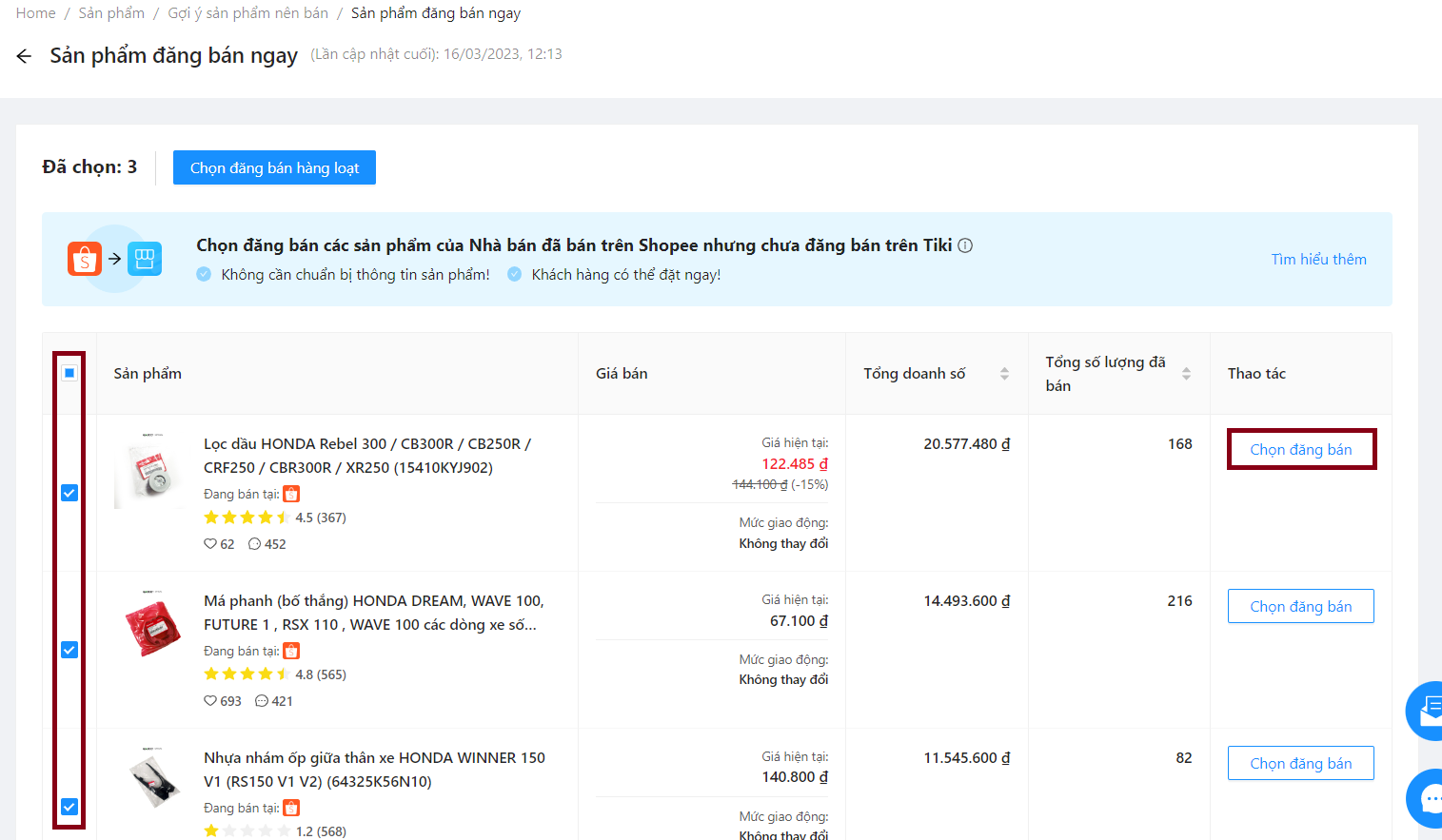This screenshot has width=1442, height=840.
Task: Click Chọn đăng bán hàng loạt button
Action: point(274,167)
